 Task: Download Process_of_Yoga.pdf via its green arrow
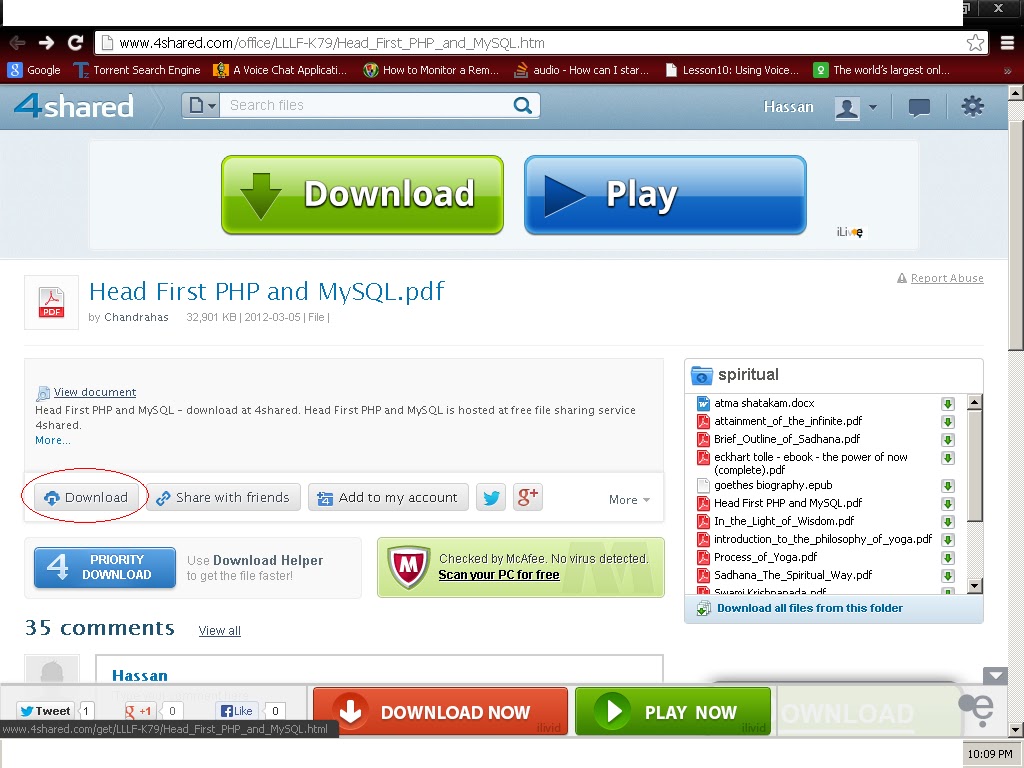[x=948, y=558]
